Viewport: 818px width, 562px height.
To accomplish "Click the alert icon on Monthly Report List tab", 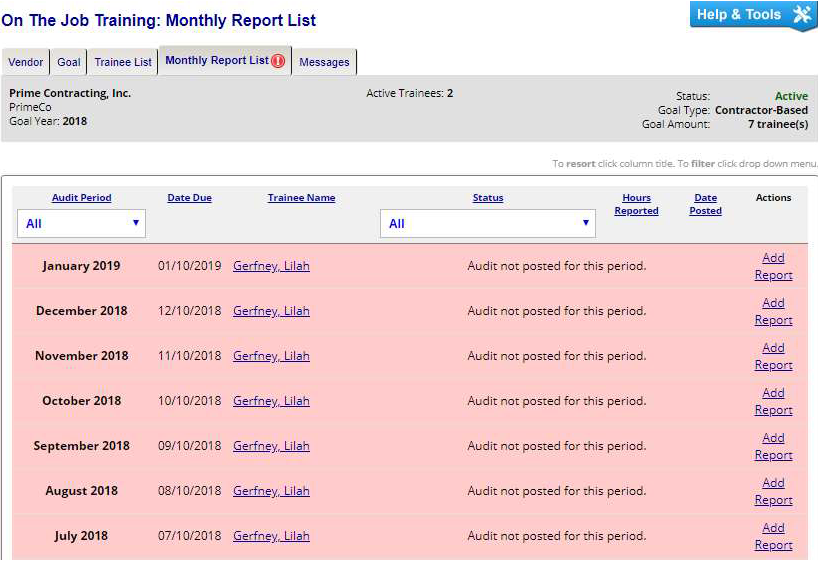I will (x=278, y=61).
